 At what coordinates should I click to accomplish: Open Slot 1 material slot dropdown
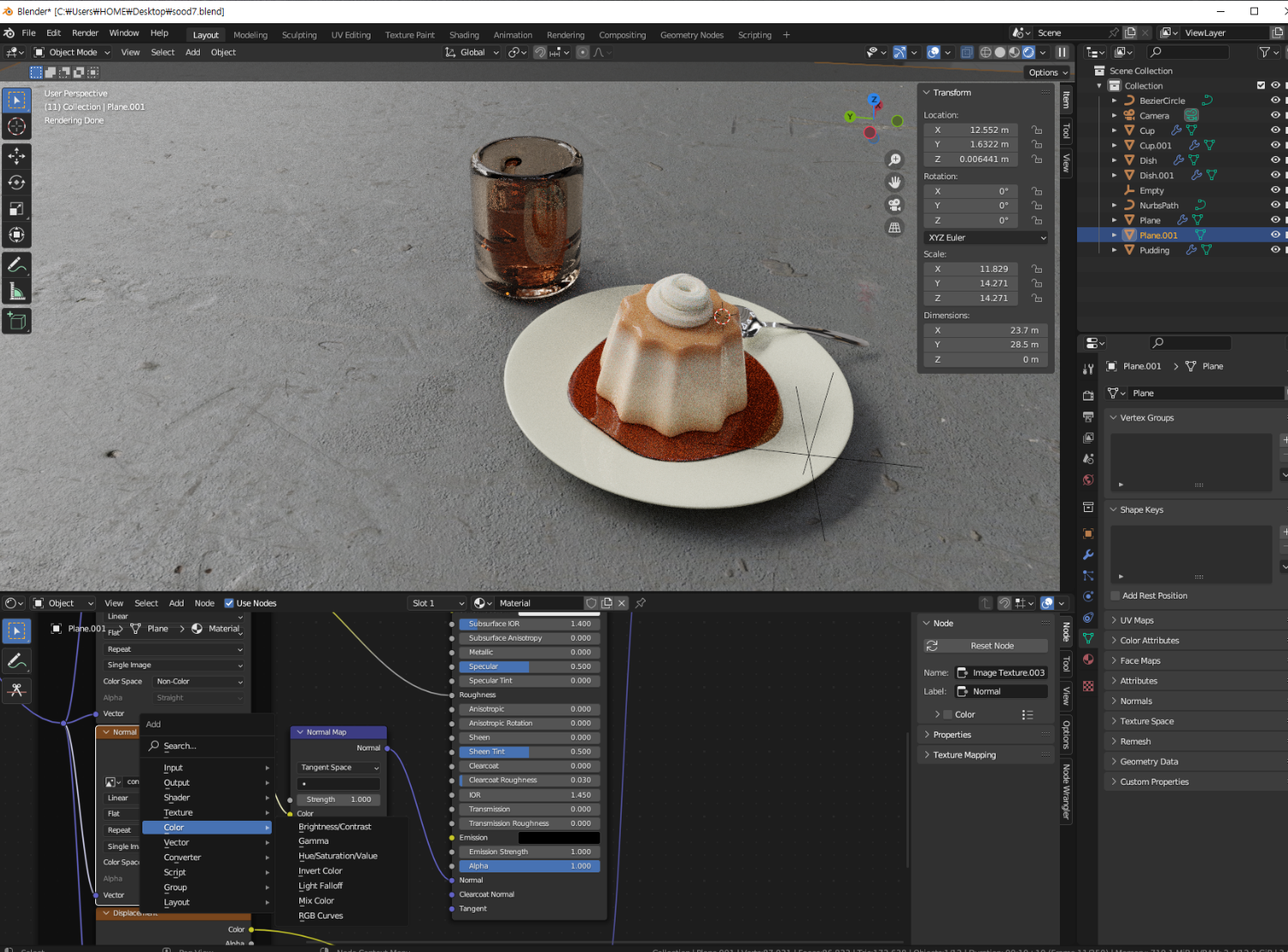437,603
